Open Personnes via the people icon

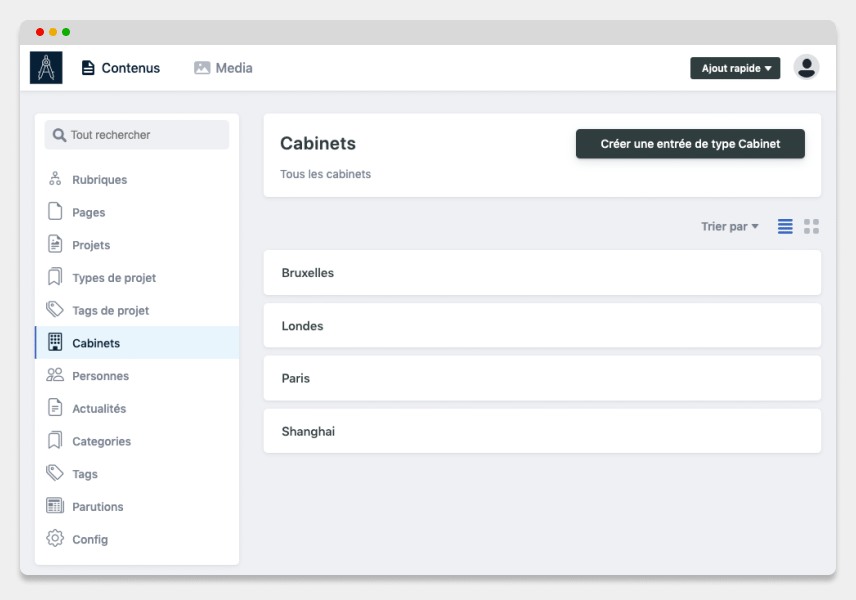point(55,375)
